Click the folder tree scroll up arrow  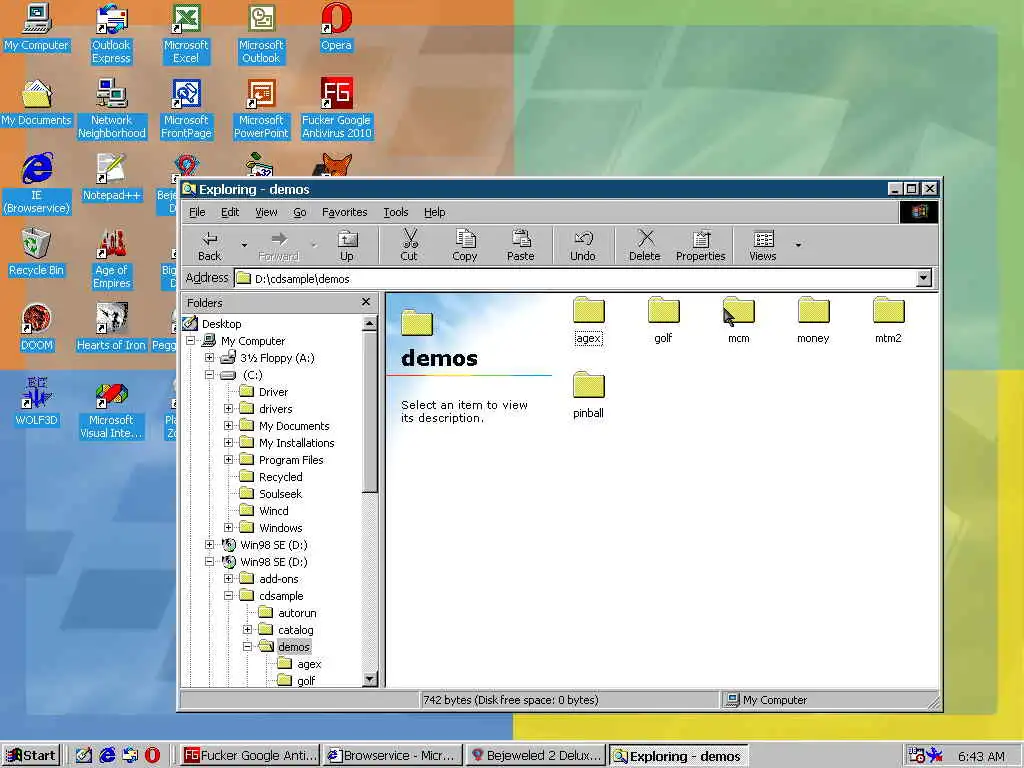369,324
